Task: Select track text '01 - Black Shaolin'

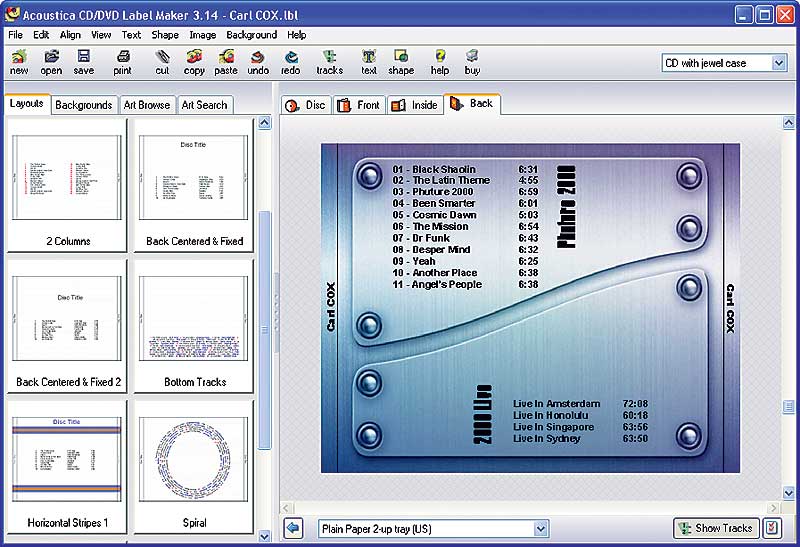Action: (434, 169)
